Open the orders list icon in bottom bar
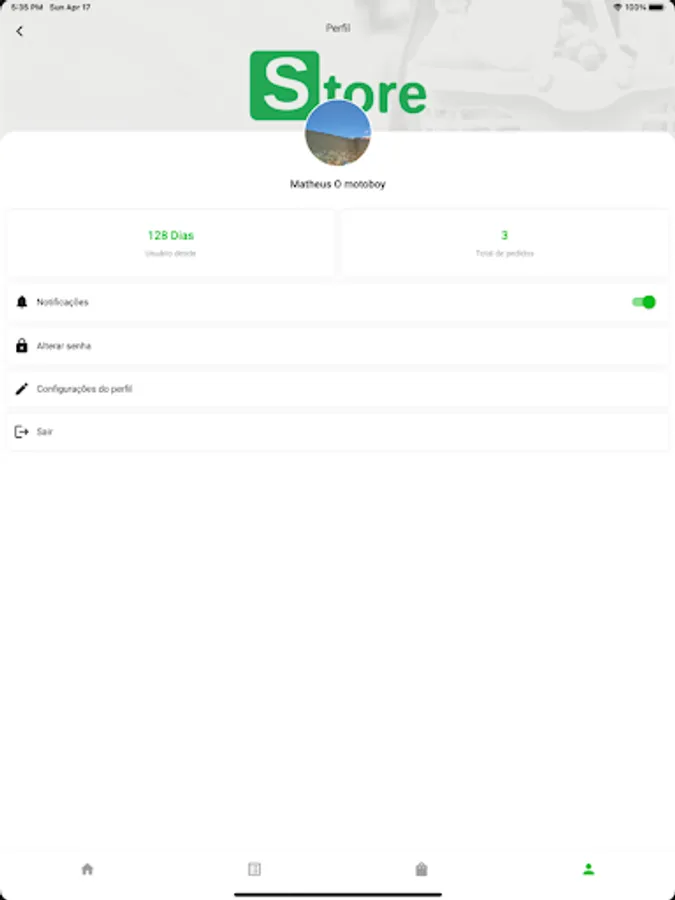 coord(254,869)
